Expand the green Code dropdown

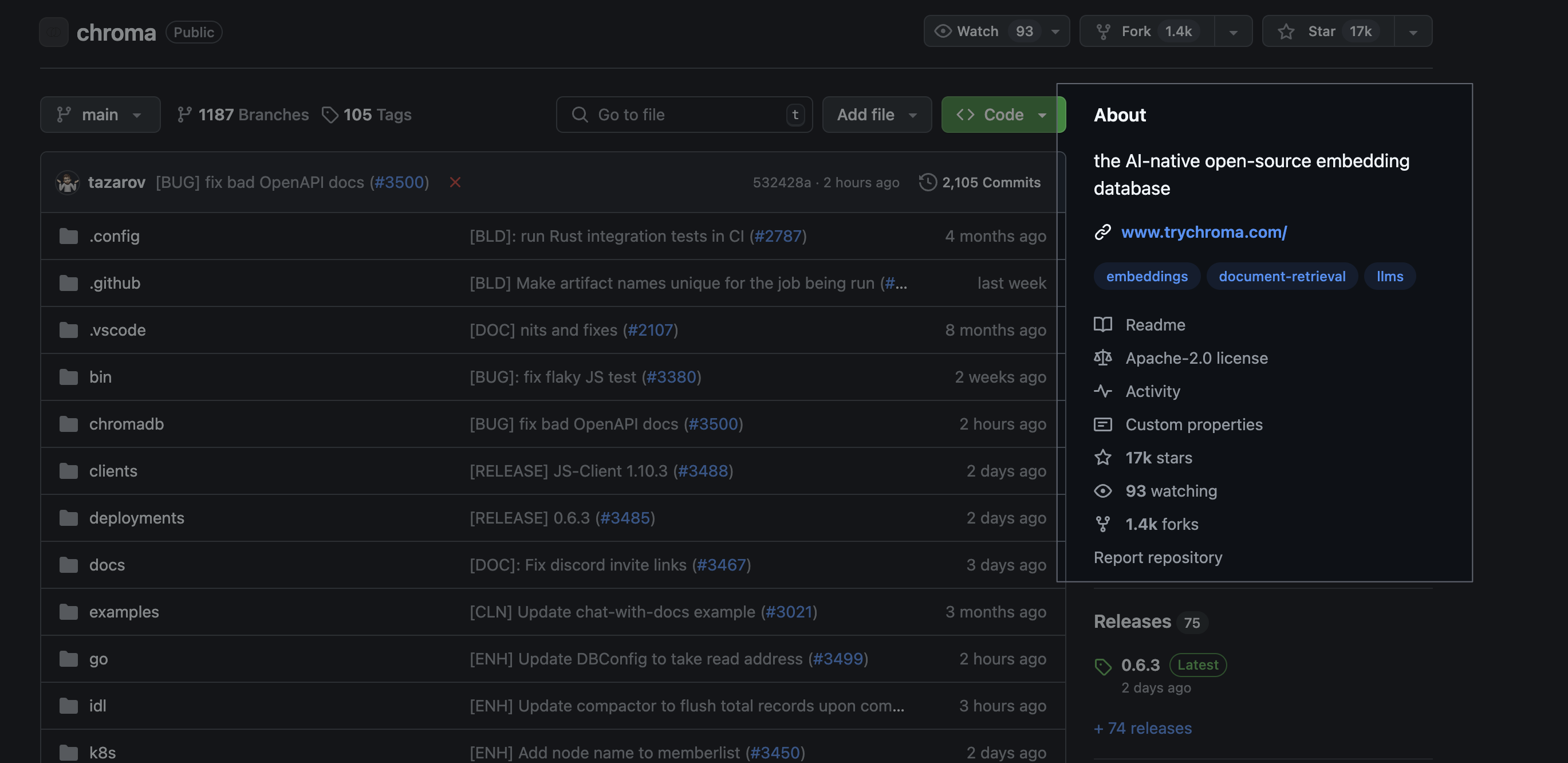[x=1003, y=115]
